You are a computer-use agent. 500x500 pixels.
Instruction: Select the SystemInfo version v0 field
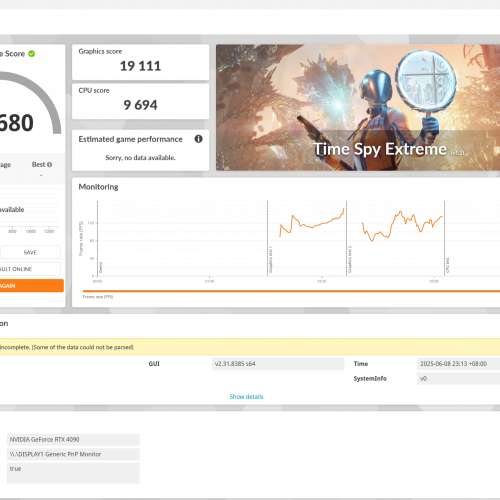pos(458,379)
